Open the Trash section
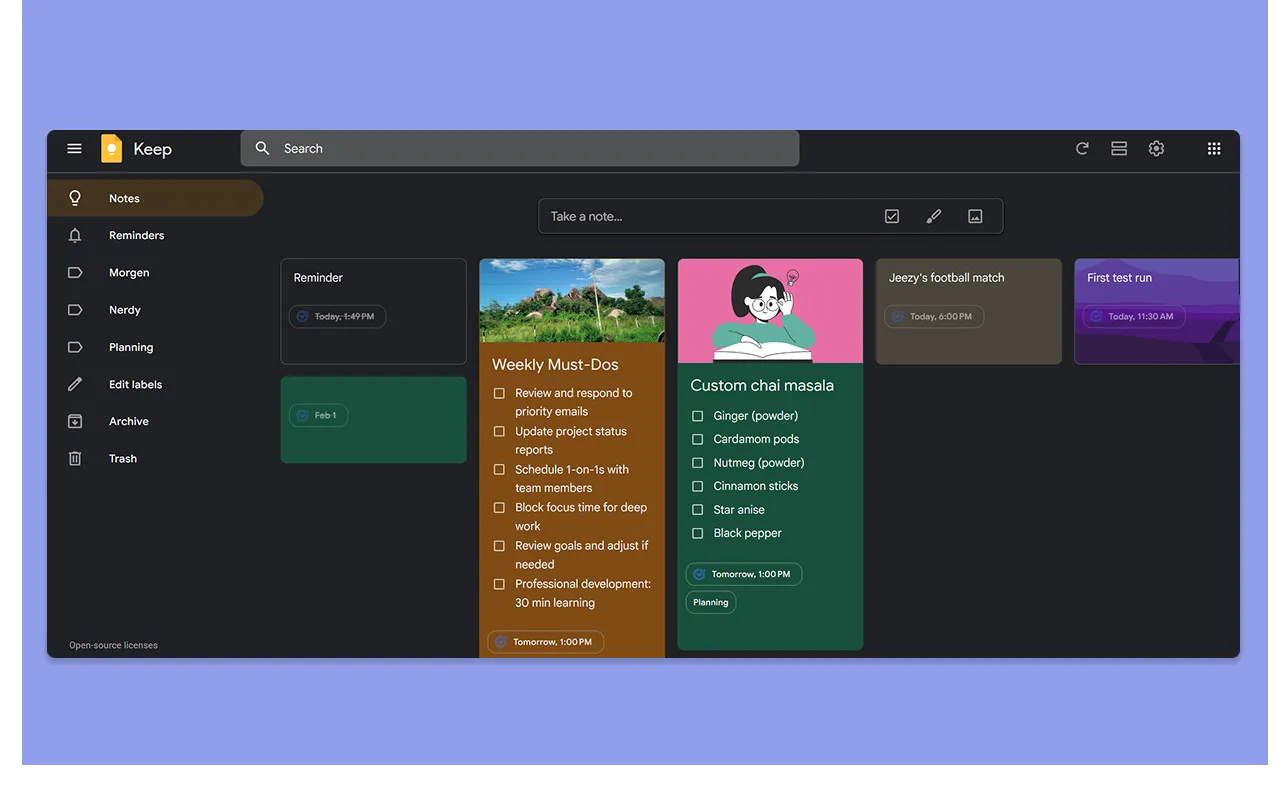The height and width of the screenshot is (788, 1288). [122, 458]
